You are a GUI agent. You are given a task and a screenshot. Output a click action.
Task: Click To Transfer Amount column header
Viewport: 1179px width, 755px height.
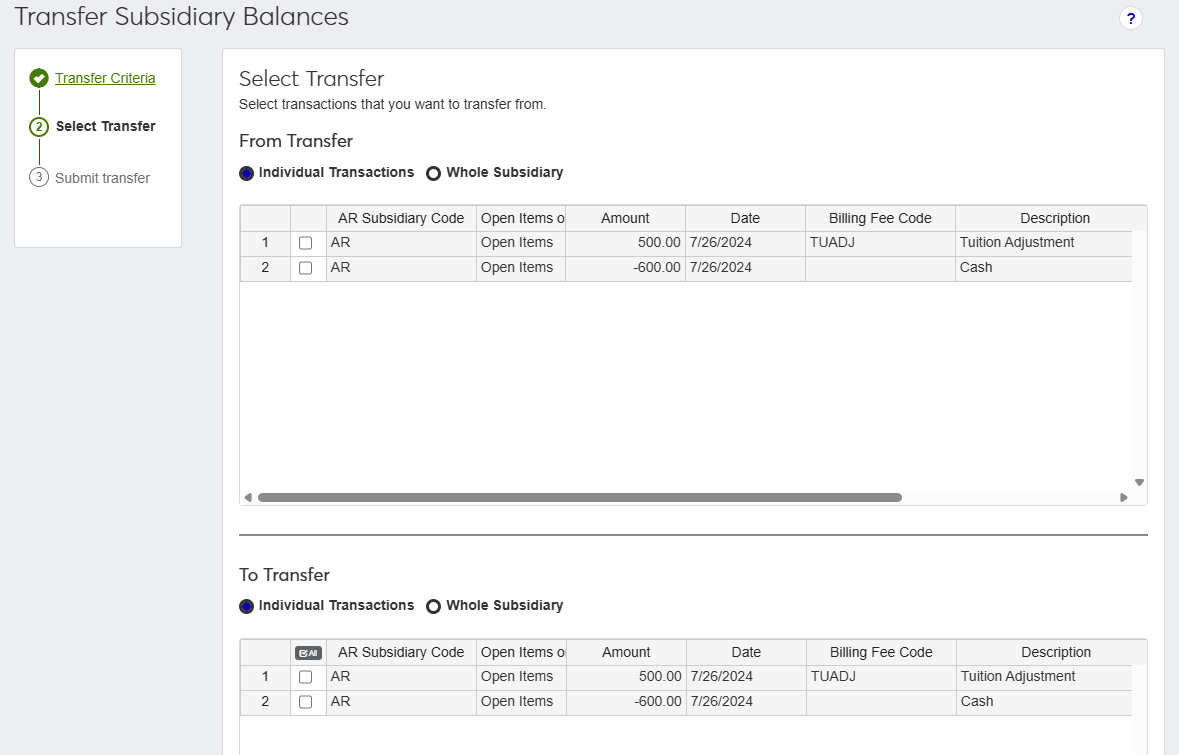(x=626, y=652)
